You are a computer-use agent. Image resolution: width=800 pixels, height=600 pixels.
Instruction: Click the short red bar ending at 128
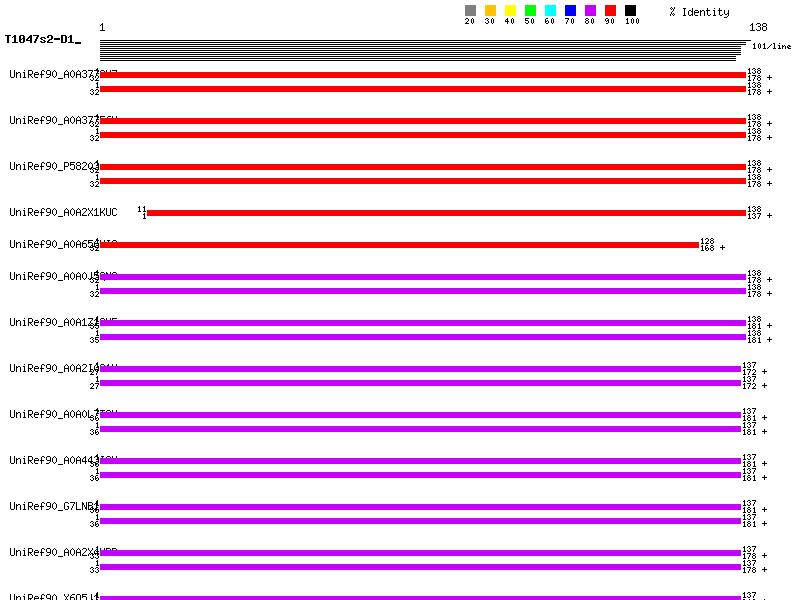(x=399, y=245)
